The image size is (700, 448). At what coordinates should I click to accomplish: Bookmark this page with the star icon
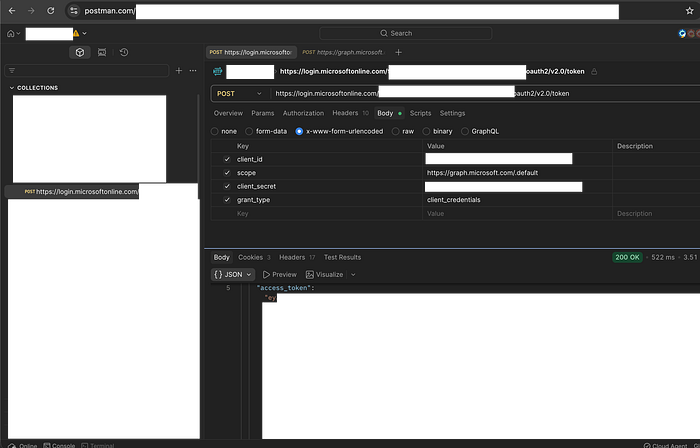689,11
